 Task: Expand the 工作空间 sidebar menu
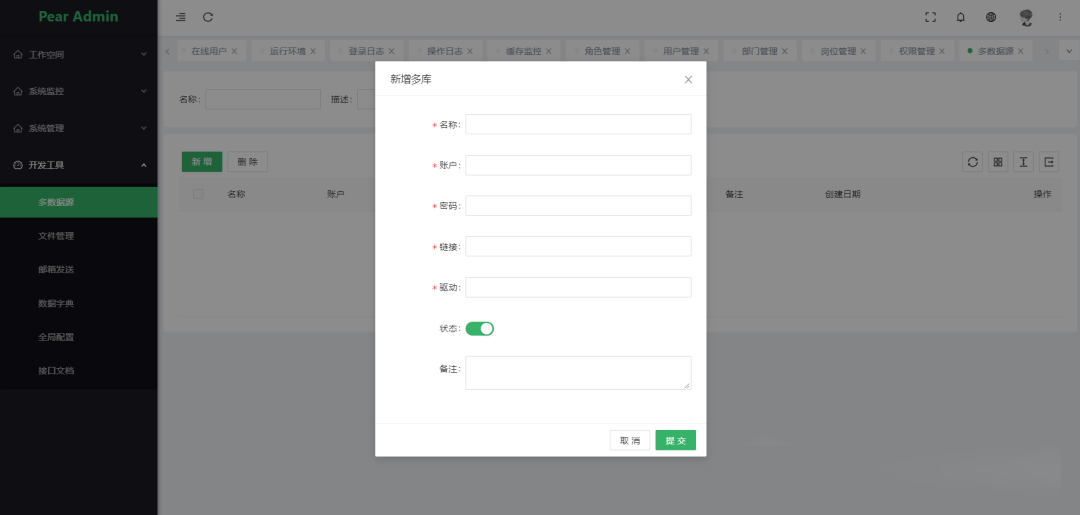[x=79, y=54]
